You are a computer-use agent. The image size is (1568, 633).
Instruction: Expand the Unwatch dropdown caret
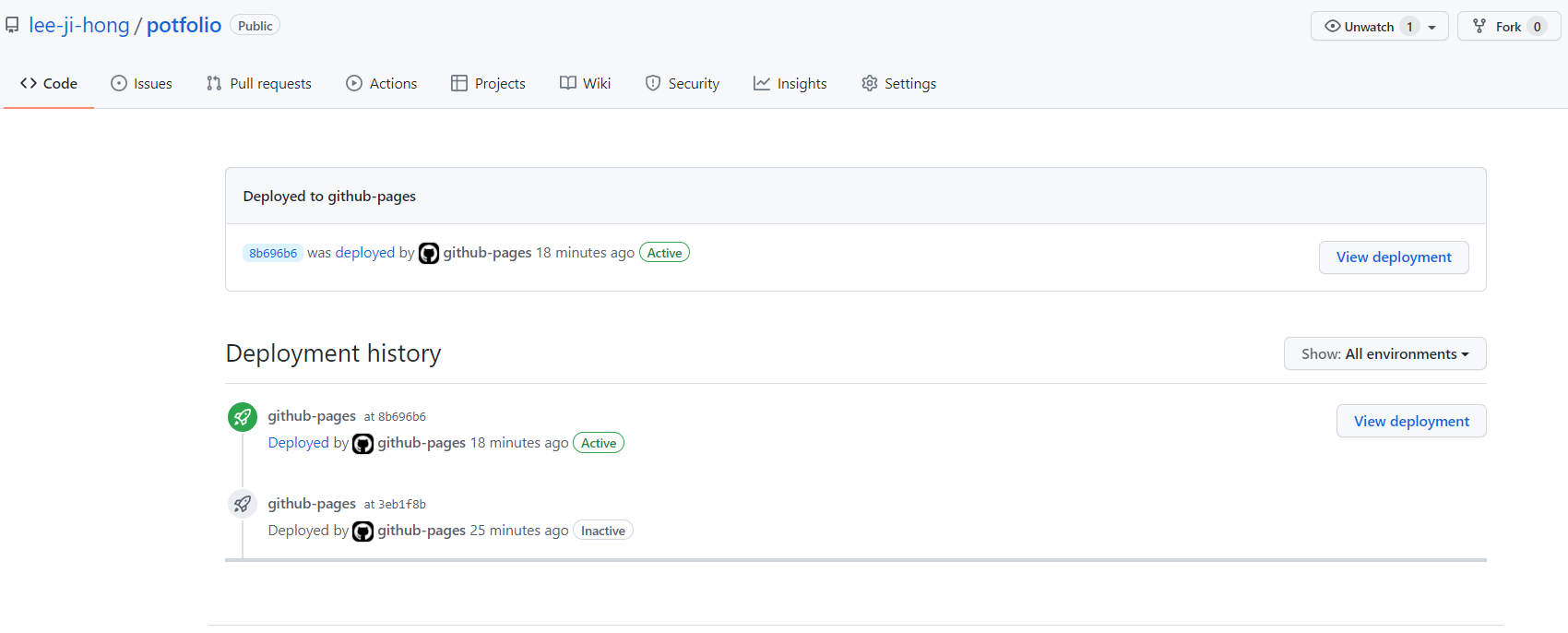click(1432, 28)
